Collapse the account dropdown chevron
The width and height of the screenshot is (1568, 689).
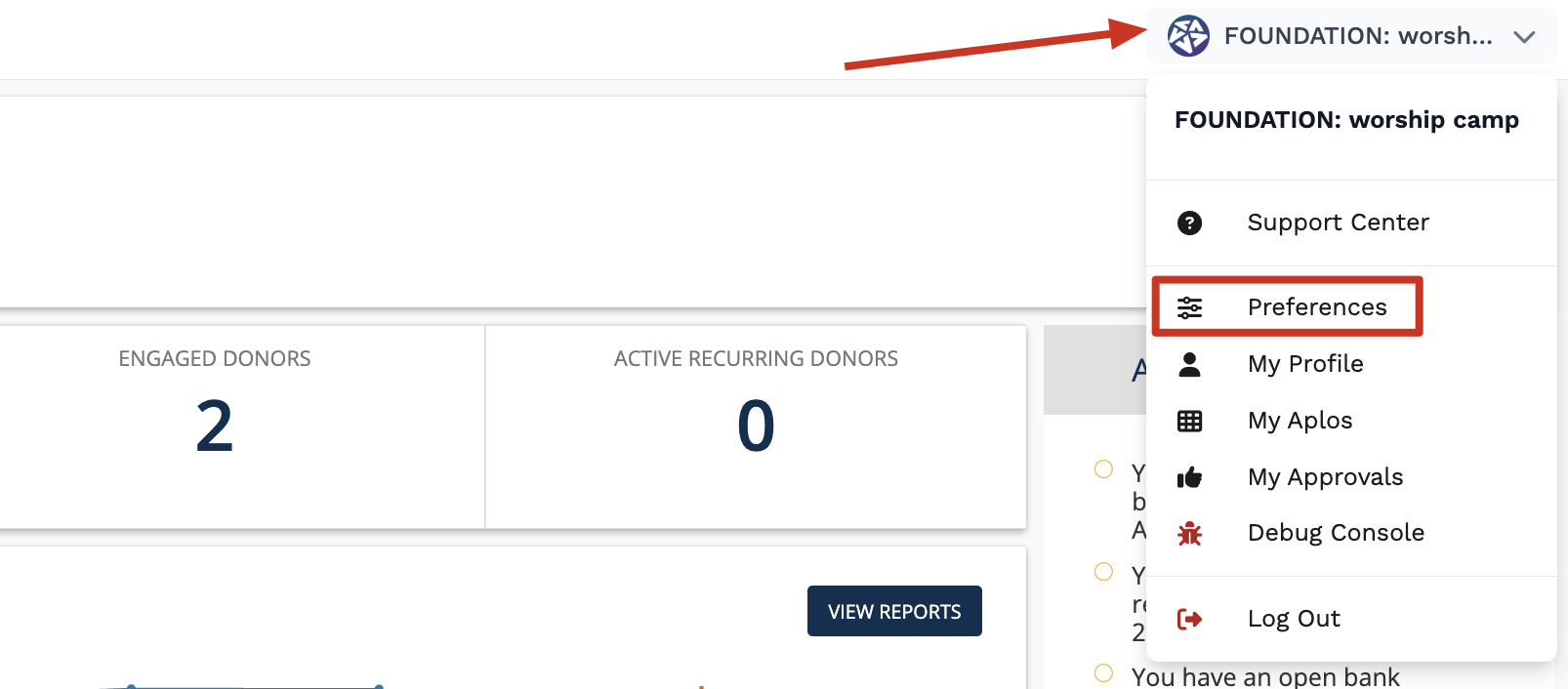[1523, 37]
